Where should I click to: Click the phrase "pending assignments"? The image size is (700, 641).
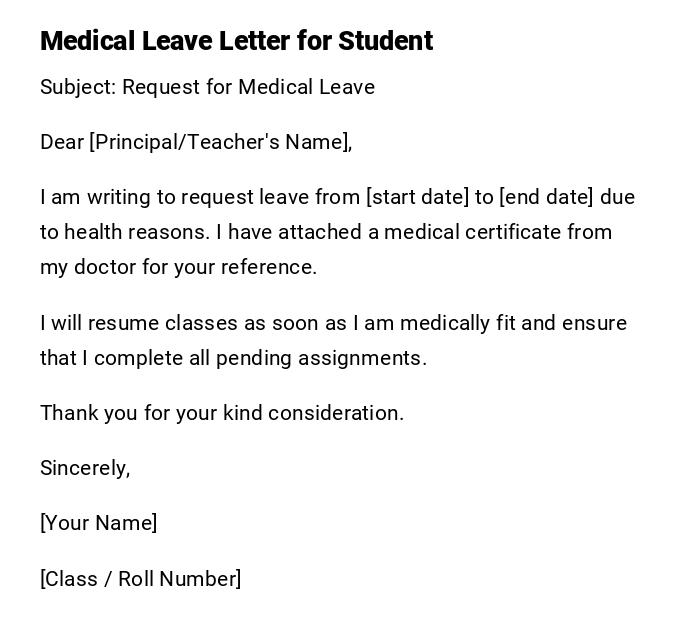[x=334, y=358]
